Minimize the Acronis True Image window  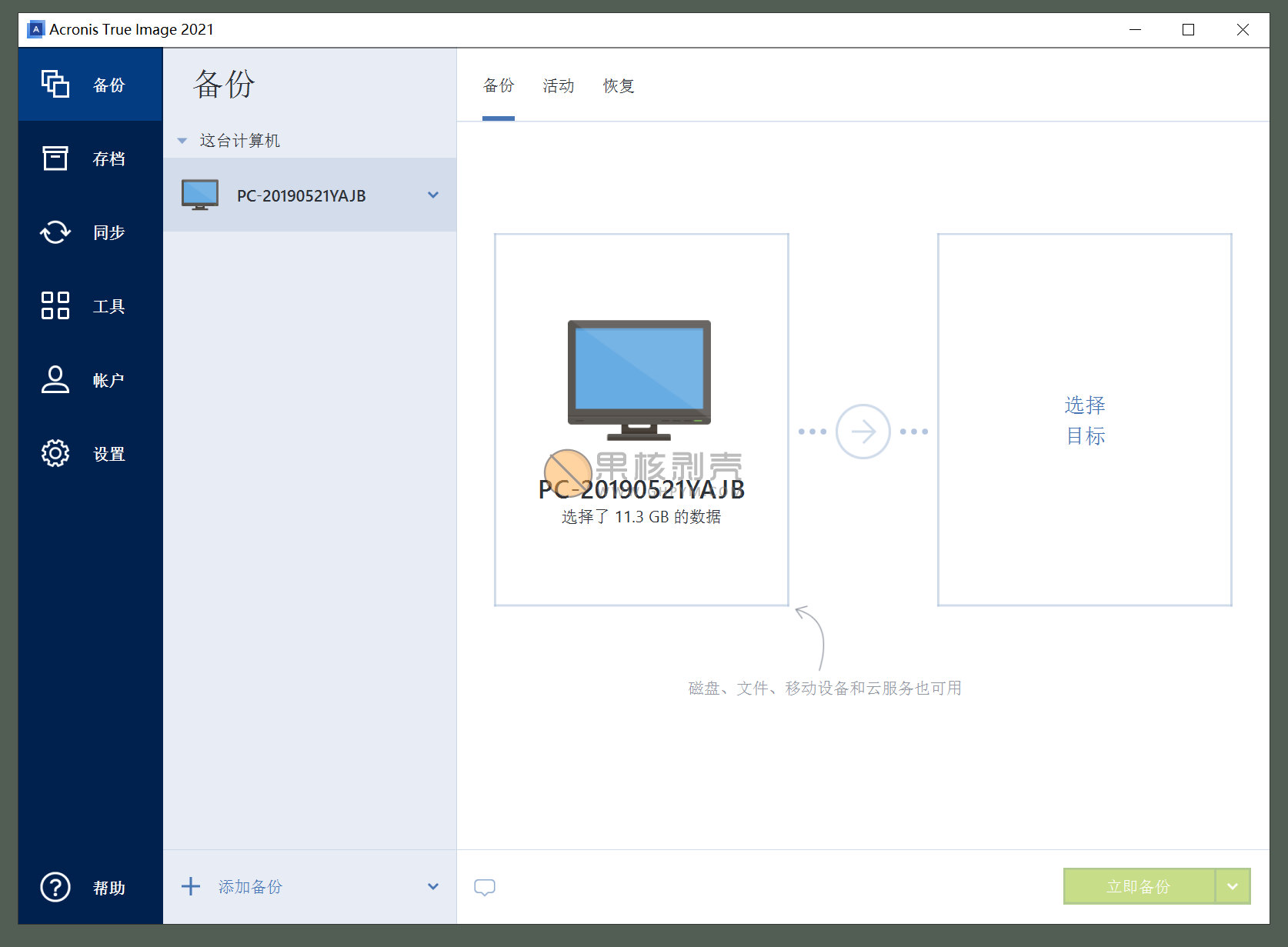1135,29
